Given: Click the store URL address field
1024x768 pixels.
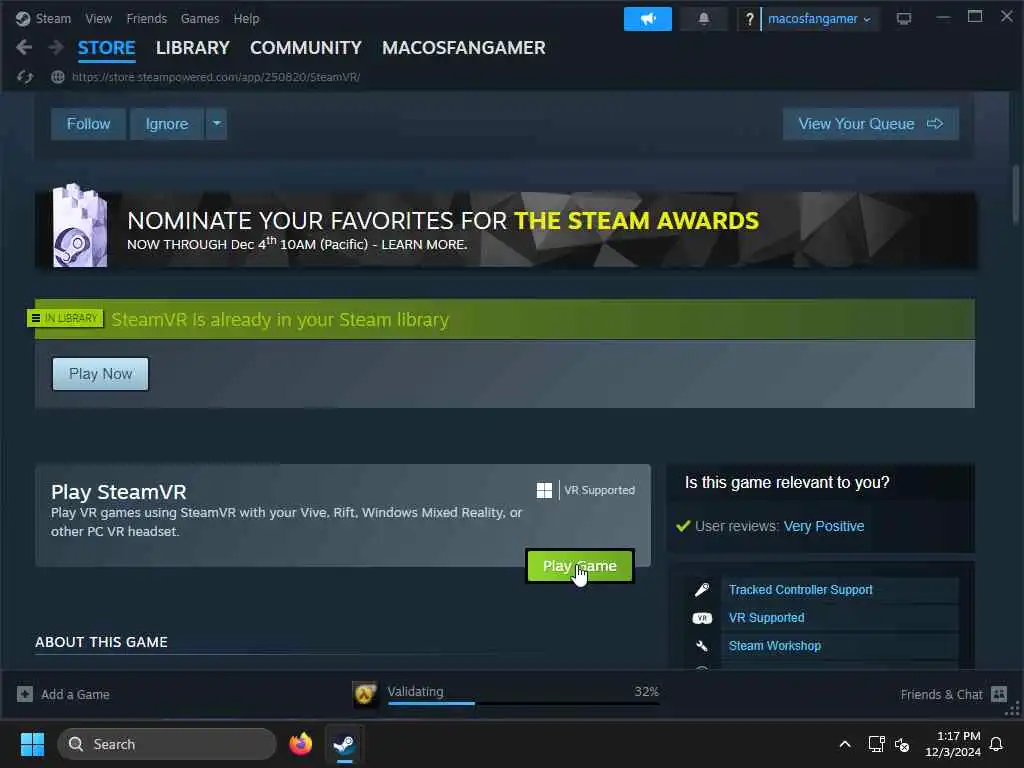Looking at the screenshot, I should (x=216, y=77).
